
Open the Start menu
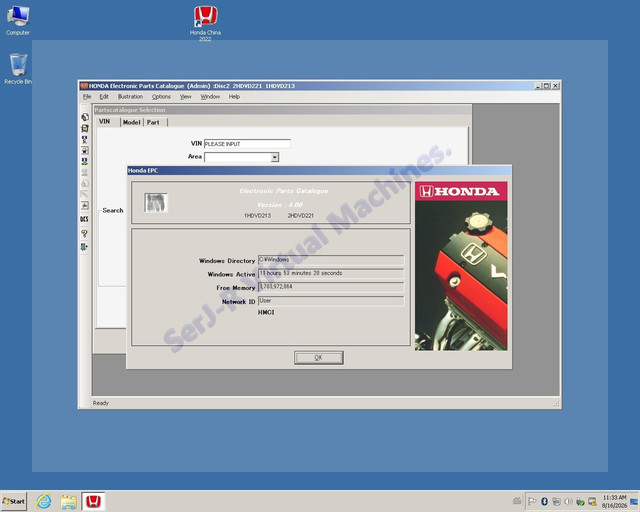13,501
